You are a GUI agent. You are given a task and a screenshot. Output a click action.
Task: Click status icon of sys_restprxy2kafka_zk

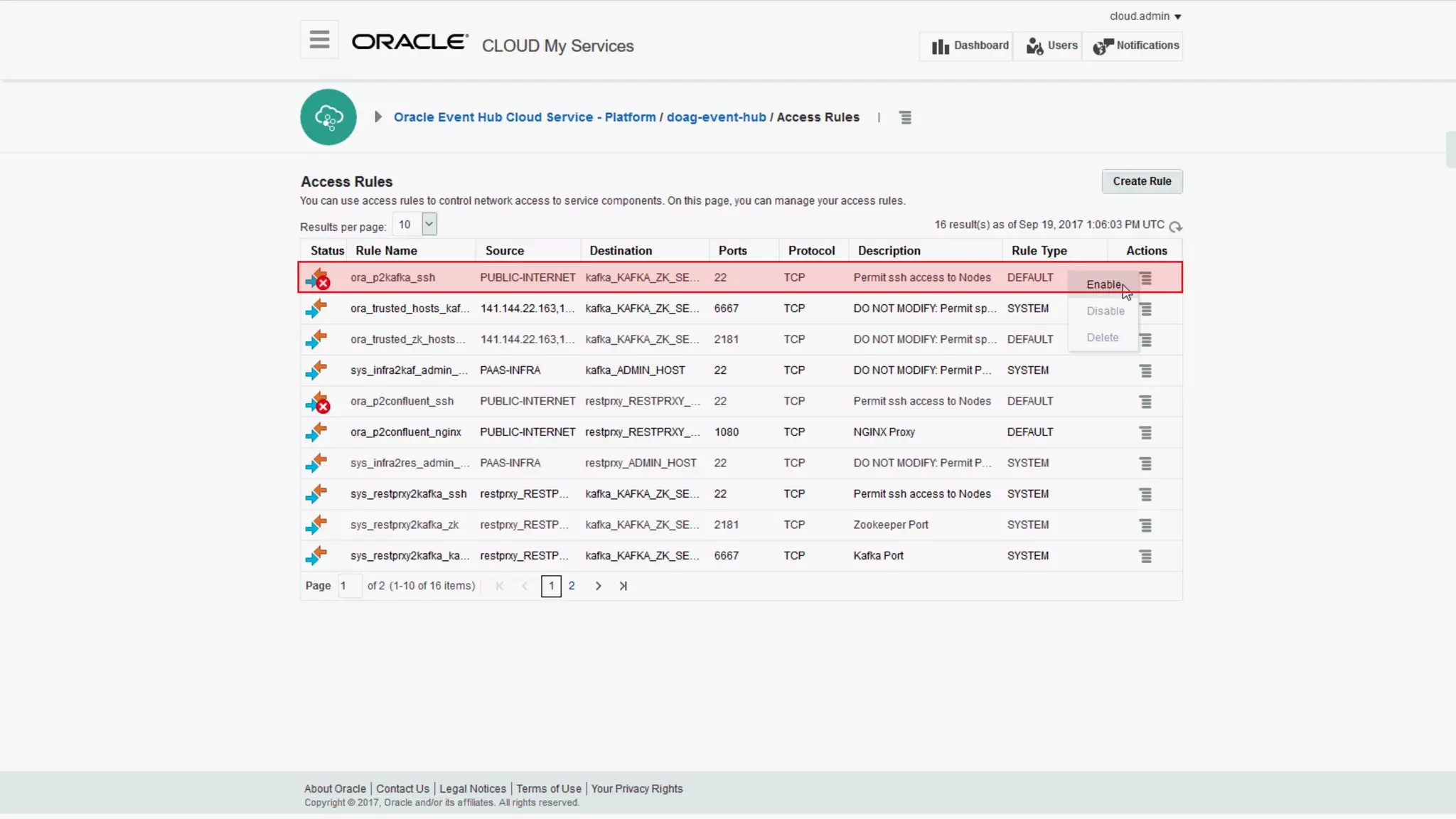(316, 525)
